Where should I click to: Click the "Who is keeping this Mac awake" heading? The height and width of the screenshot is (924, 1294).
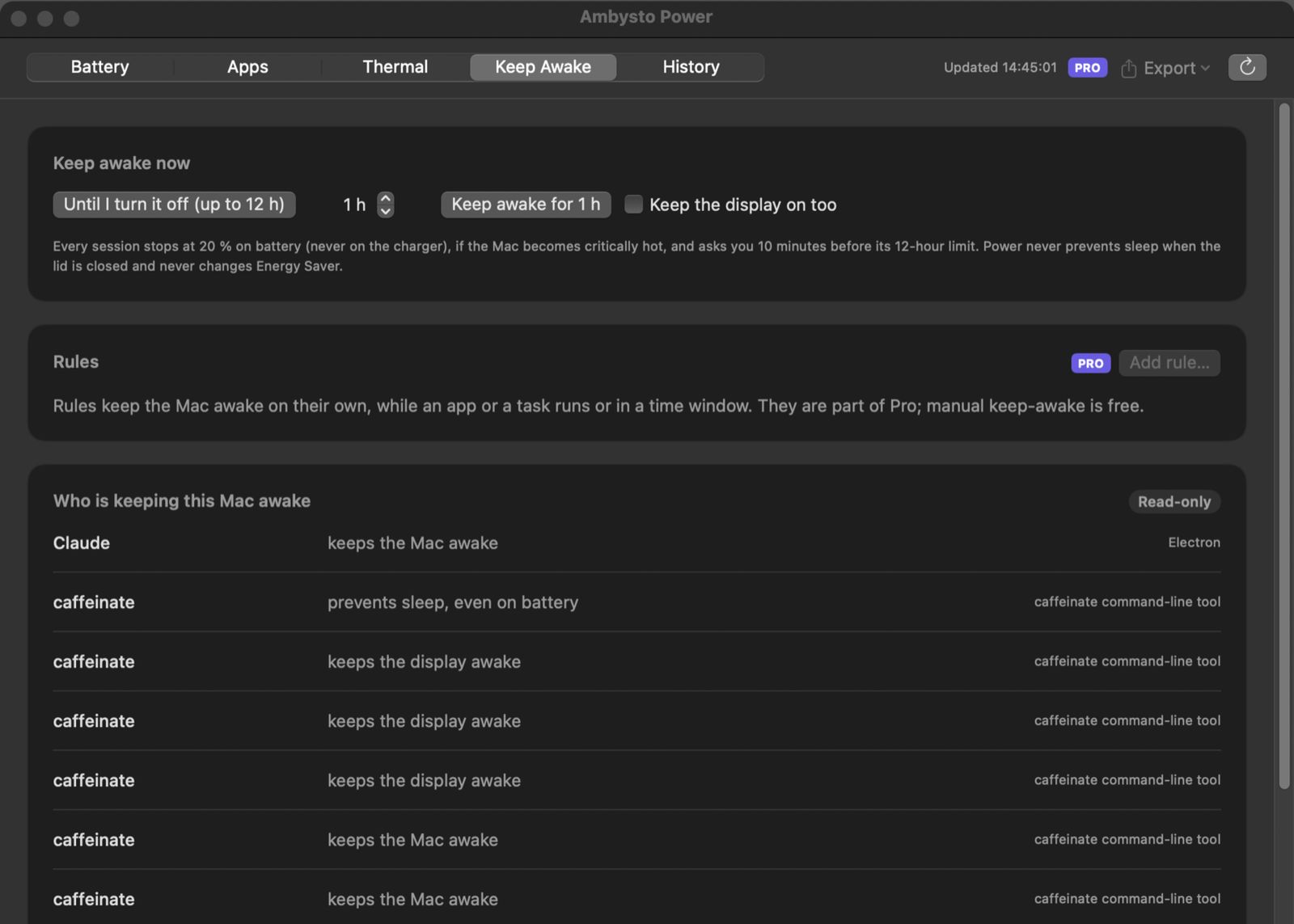[182, 501]
